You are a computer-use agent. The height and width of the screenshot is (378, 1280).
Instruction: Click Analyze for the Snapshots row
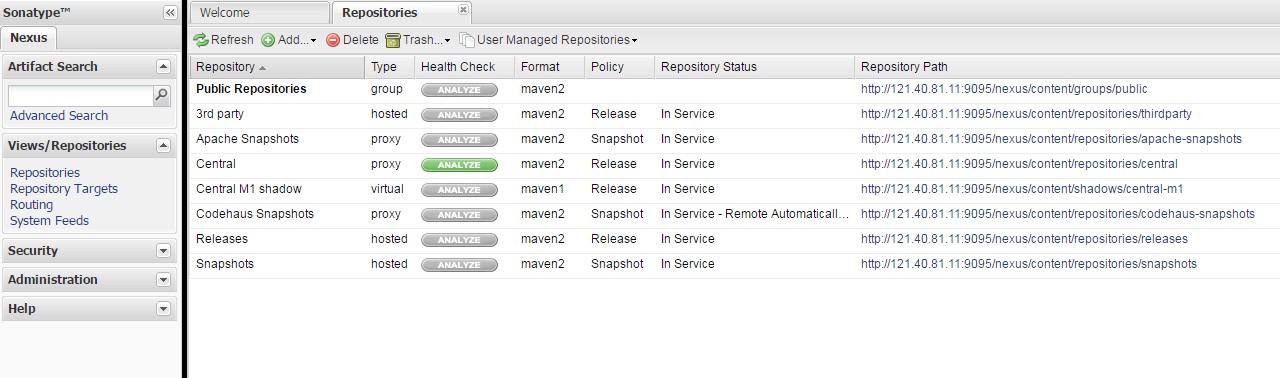pos(459,264)
